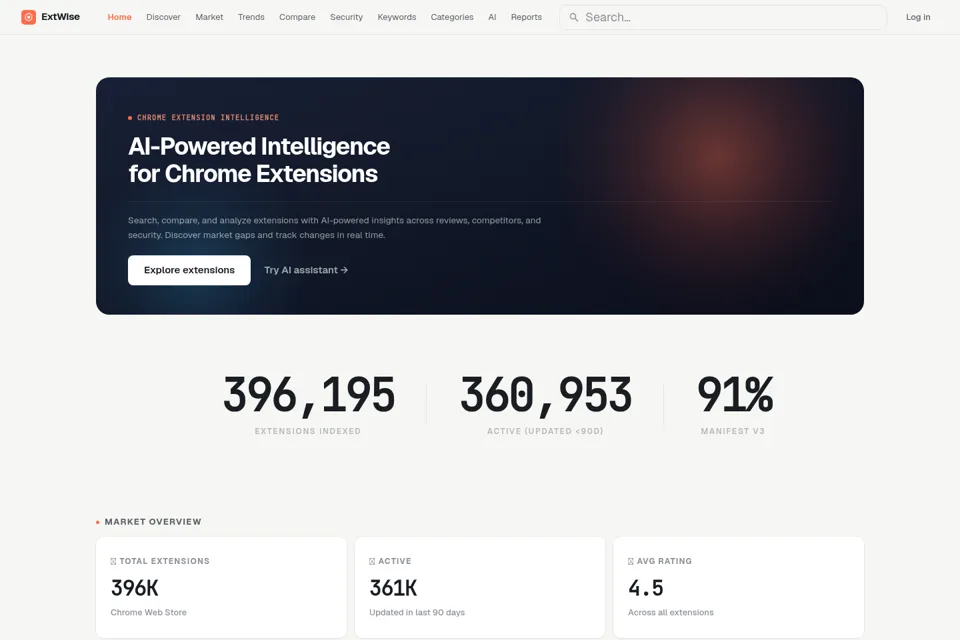Open the Home nav item
The image size is (960, 640).
pos(119,17)
